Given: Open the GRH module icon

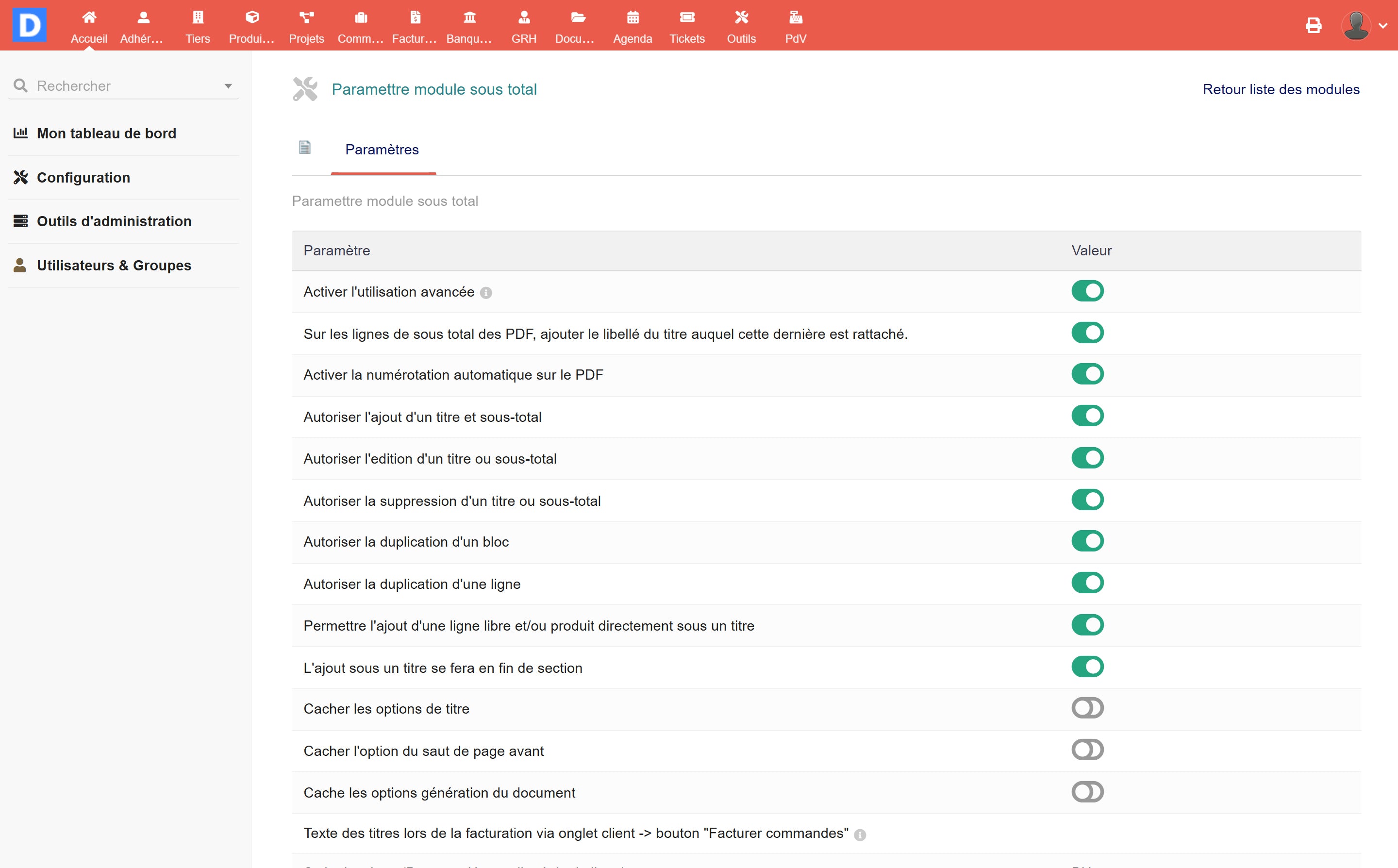Looking at the screenshot, I should click(x=523, y=18).
